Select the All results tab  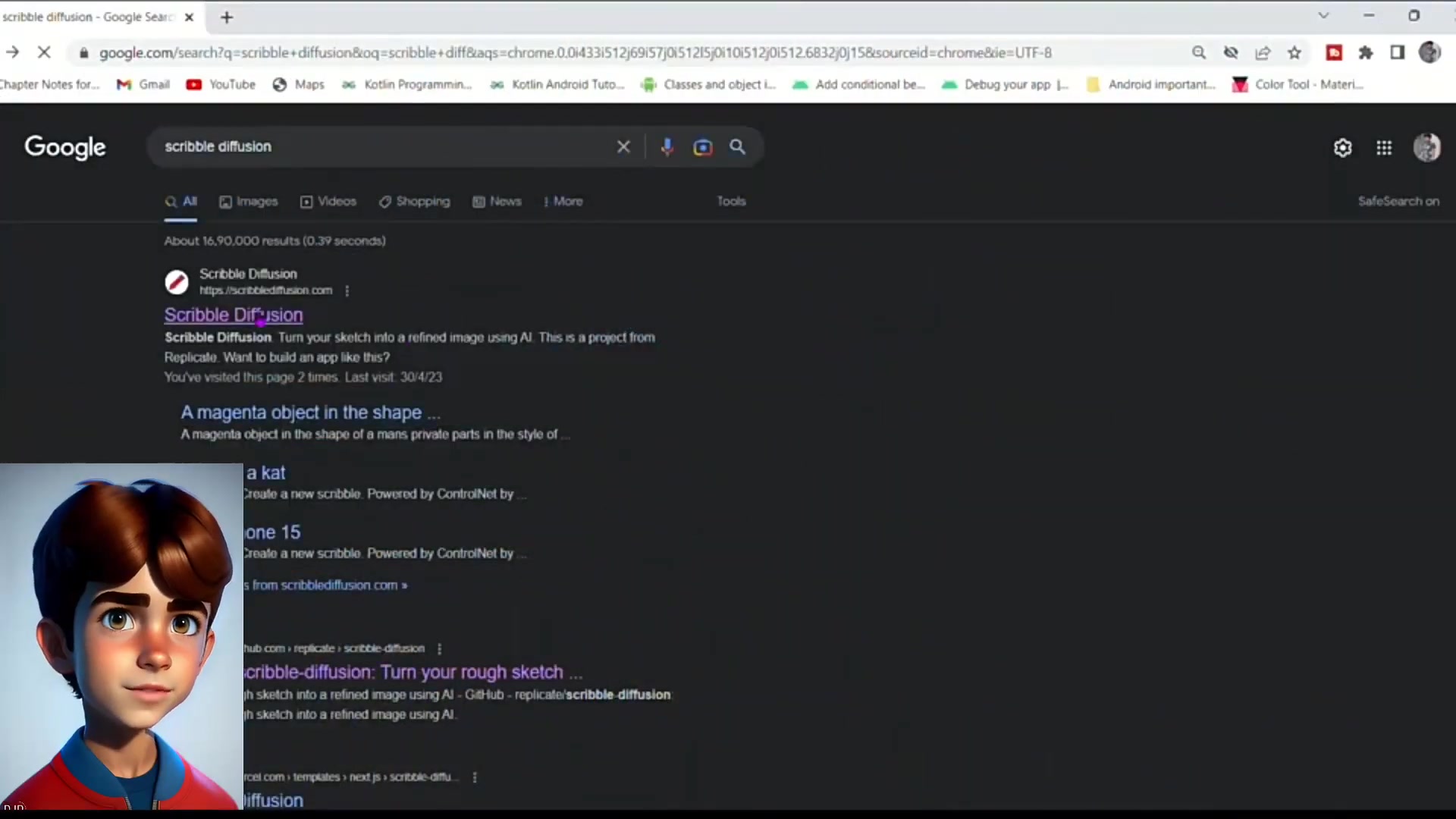click(x=181, y=202)
